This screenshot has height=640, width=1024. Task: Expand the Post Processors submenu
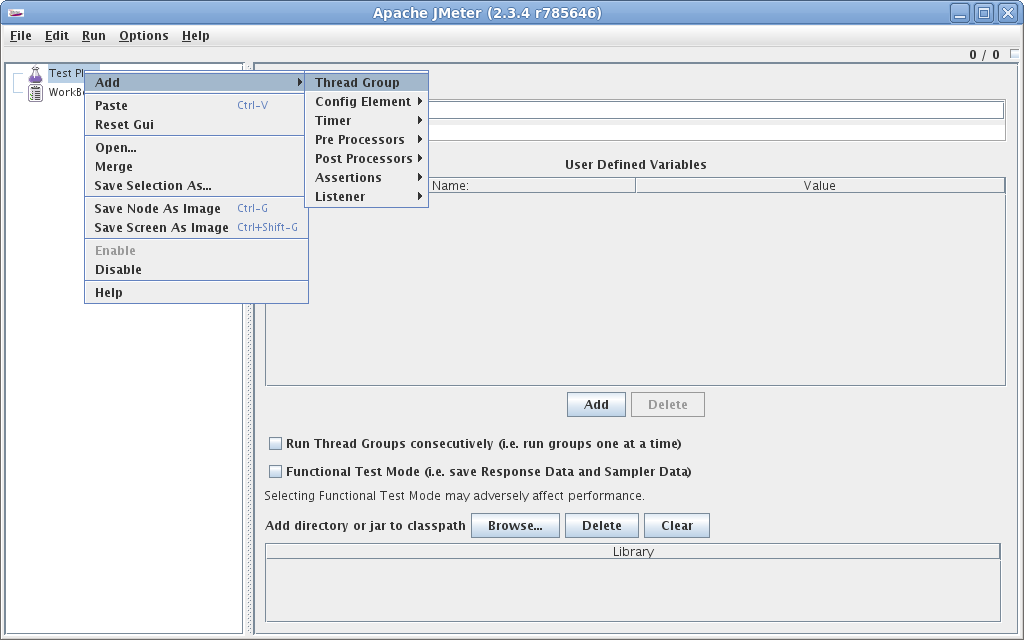[x=366, y=159]
